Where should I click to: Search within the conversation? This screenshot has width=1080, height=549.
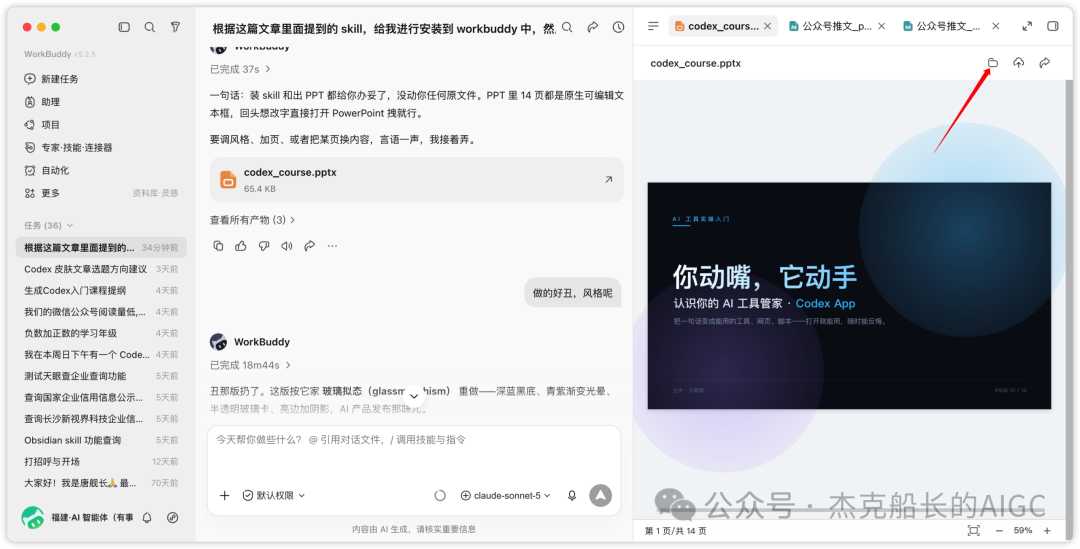coord(567,27)
